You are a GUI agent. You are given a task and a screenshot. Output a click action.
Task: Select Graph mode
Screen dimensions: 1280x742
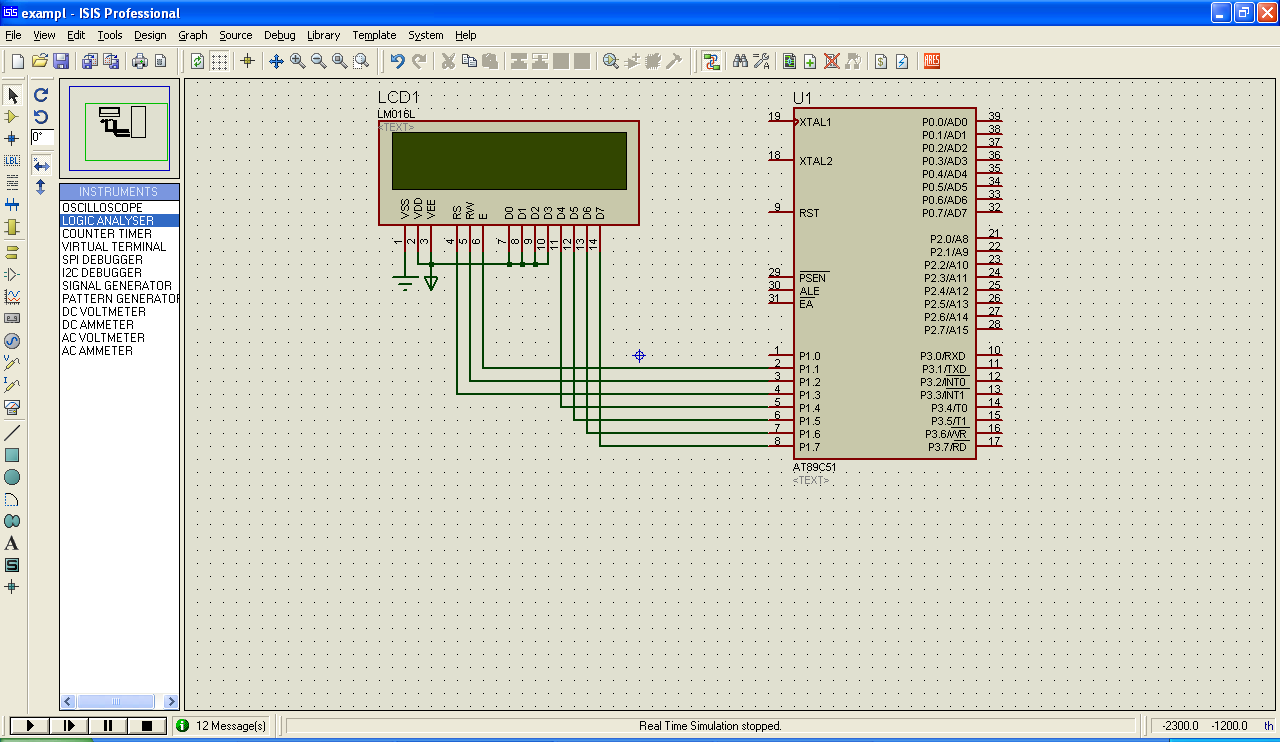12,297
